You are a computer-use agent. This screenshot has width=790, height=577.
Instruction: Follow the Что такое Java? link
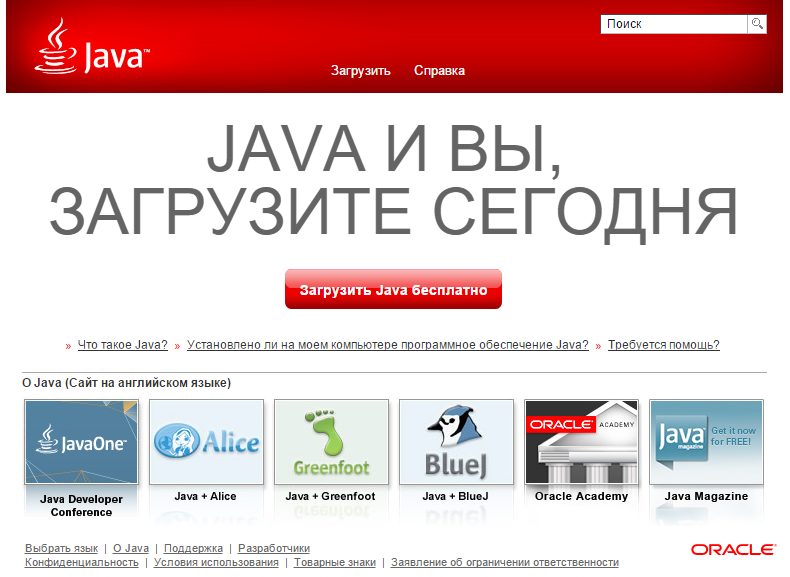click(122, 345)
